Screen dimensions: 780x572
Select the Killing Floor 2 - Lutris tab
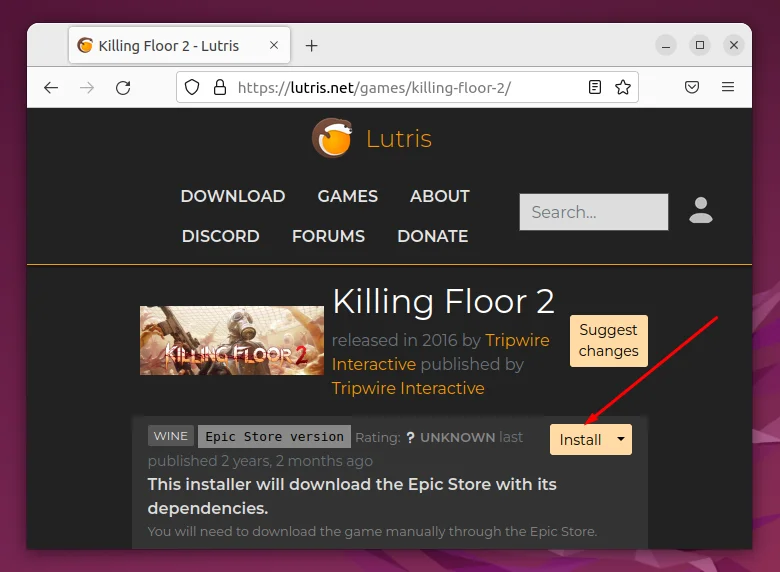tap(179, 45)
